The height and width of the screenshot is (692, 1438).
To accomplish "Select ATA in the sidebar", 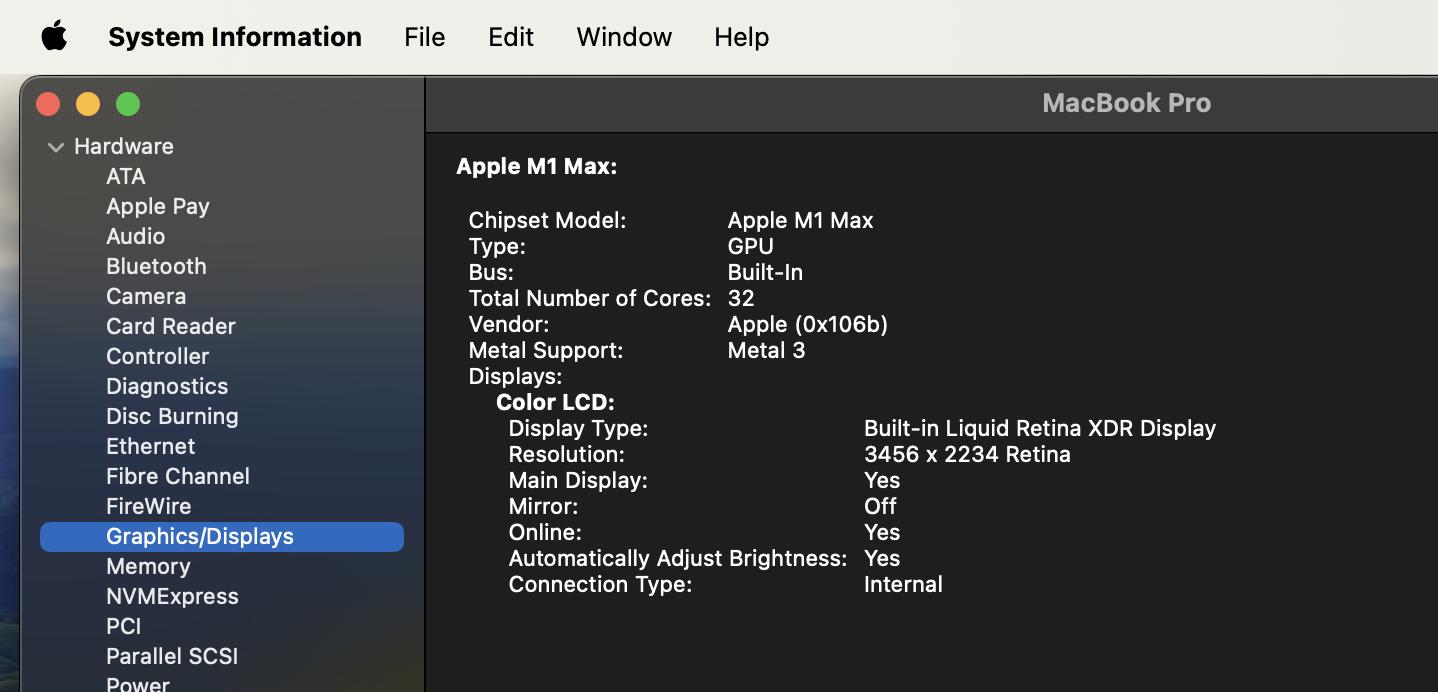I will [x=126, y=176].
